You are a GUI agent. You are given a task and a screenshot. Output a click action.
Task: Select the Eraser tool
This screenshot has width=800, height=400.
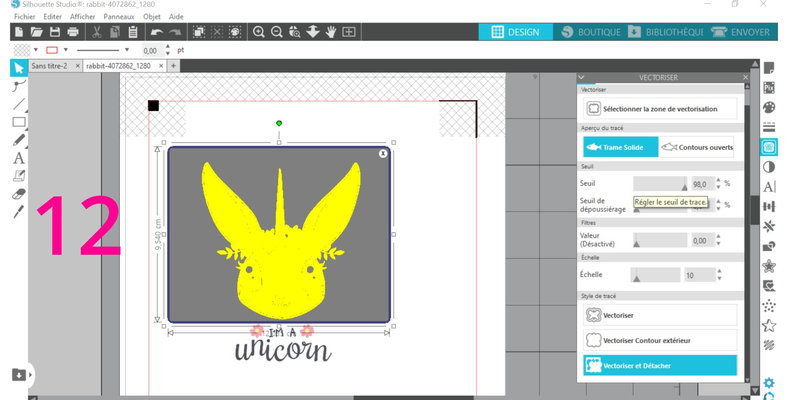19,194
